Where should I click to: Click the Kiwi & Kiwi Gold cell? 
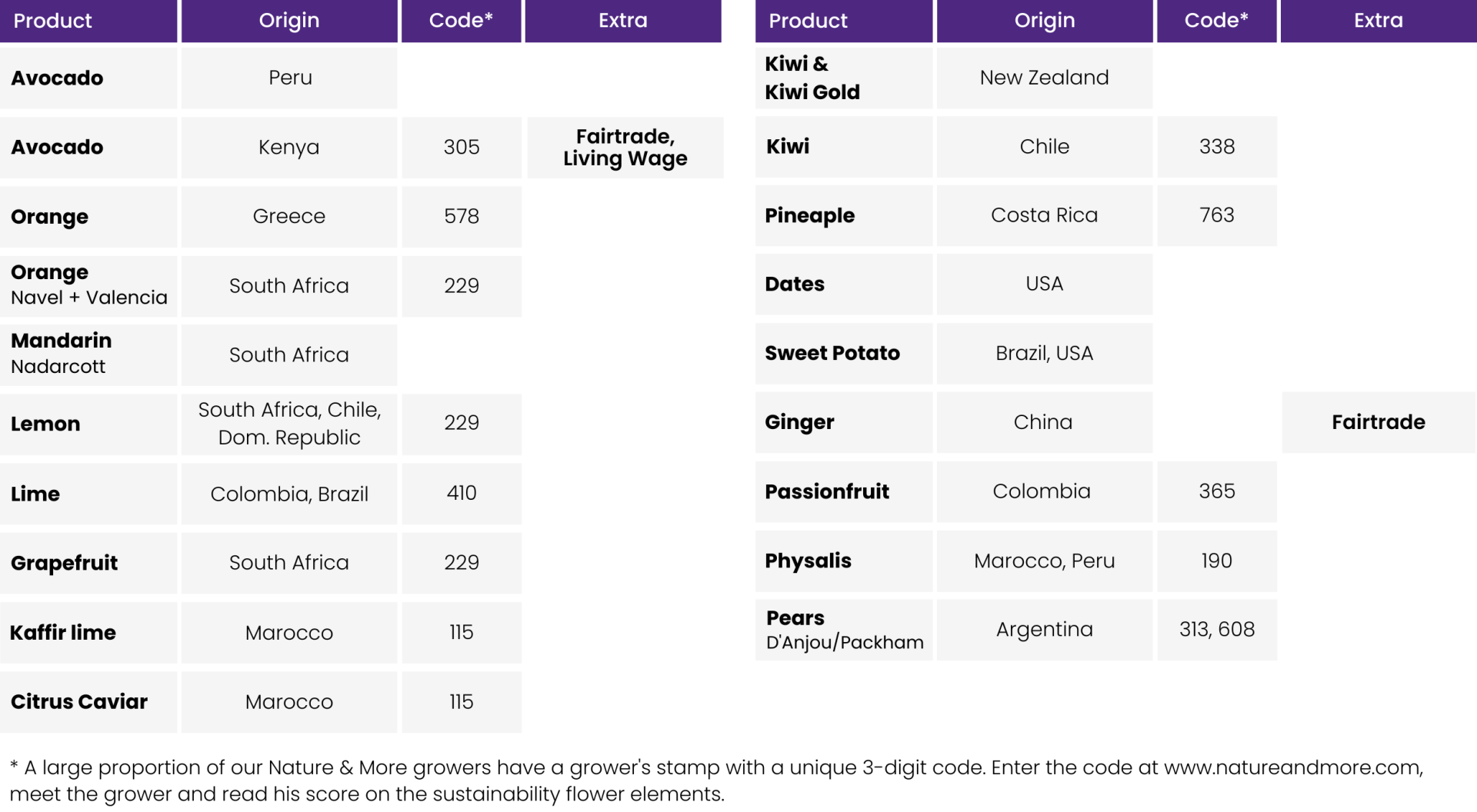[844, 78]
